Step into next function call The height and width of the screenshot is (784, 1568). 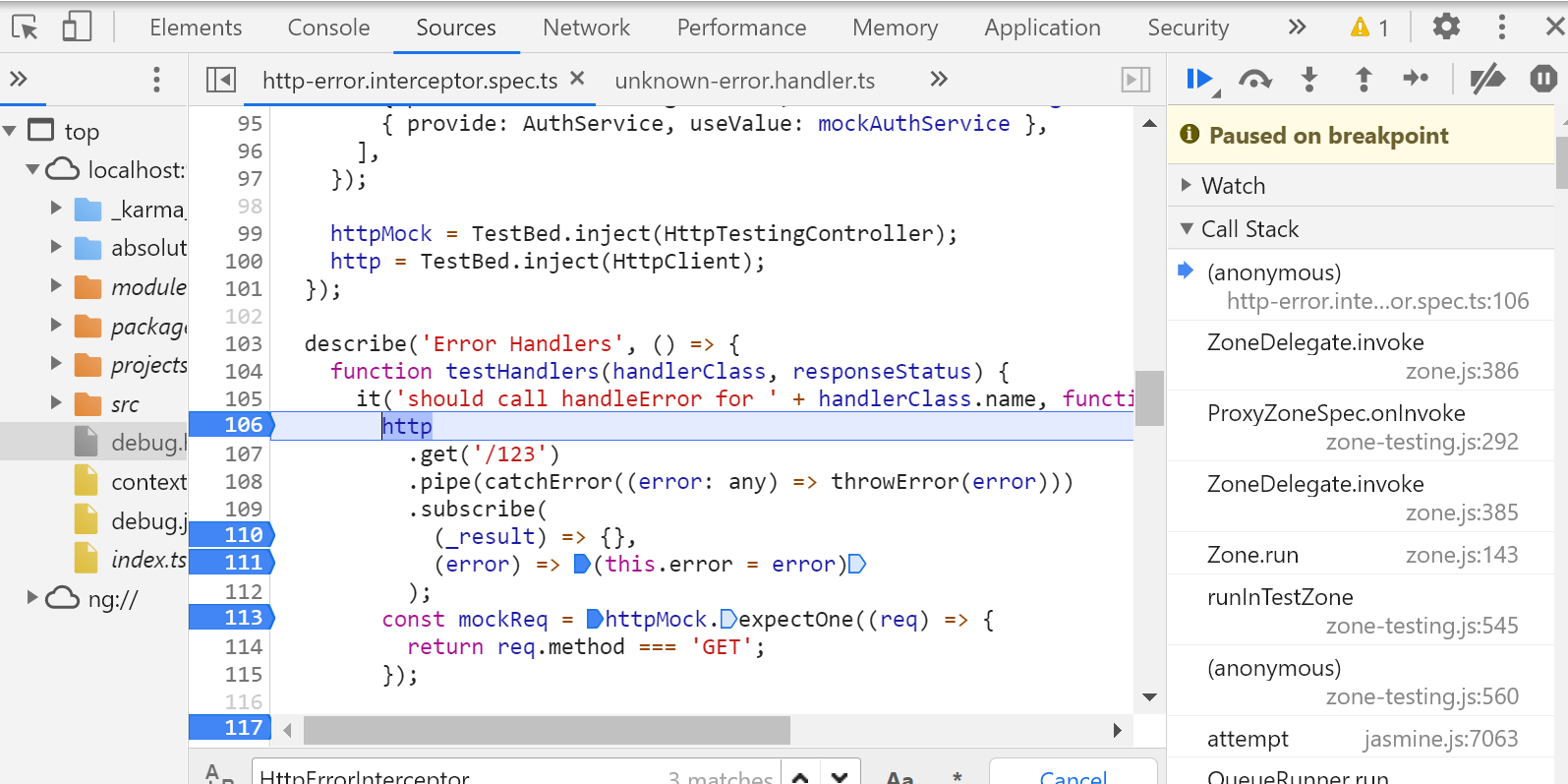(1309, 79)
